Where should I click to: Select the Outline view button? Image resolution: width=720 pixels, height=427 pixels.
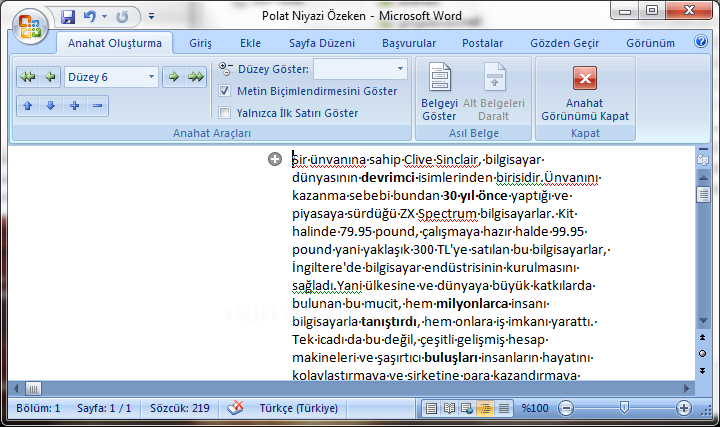(485, 408)
